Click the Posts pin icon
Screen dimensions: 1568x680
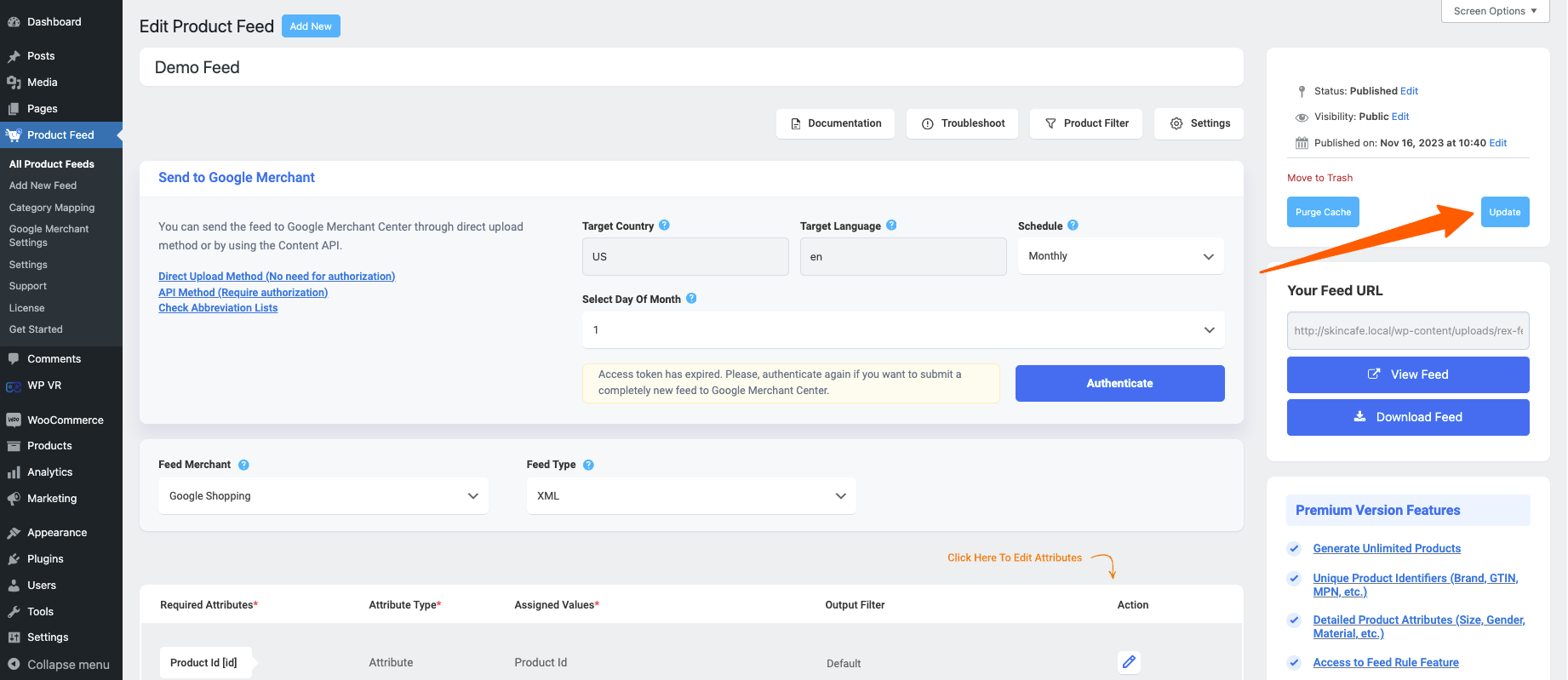point(14,56)
